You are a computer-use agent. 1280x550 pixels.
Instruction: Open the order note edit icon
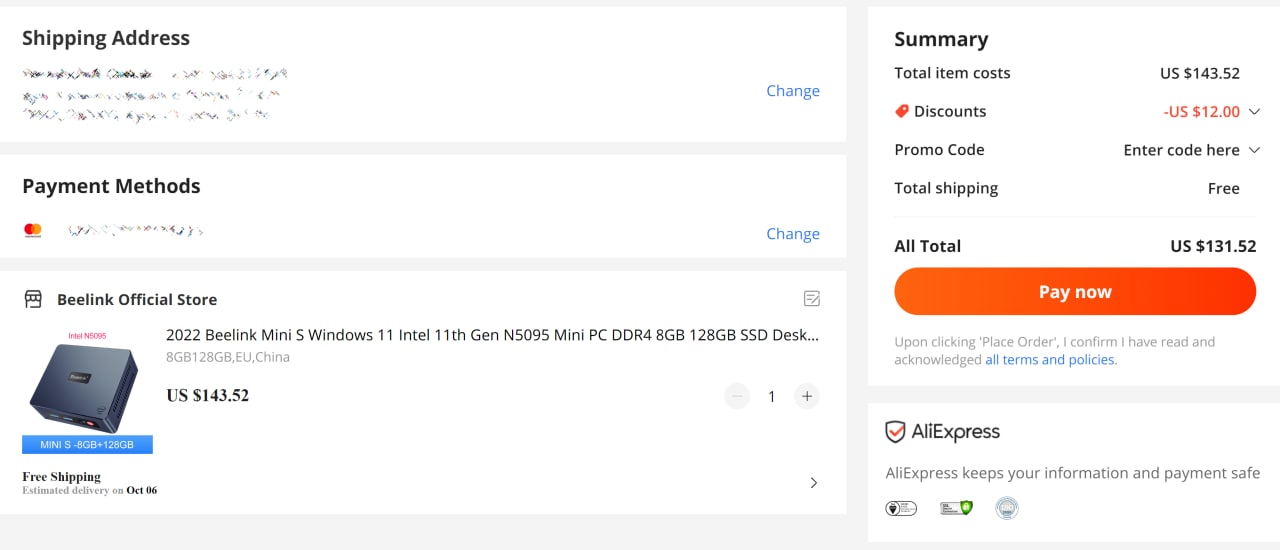[x=812, y=299]
